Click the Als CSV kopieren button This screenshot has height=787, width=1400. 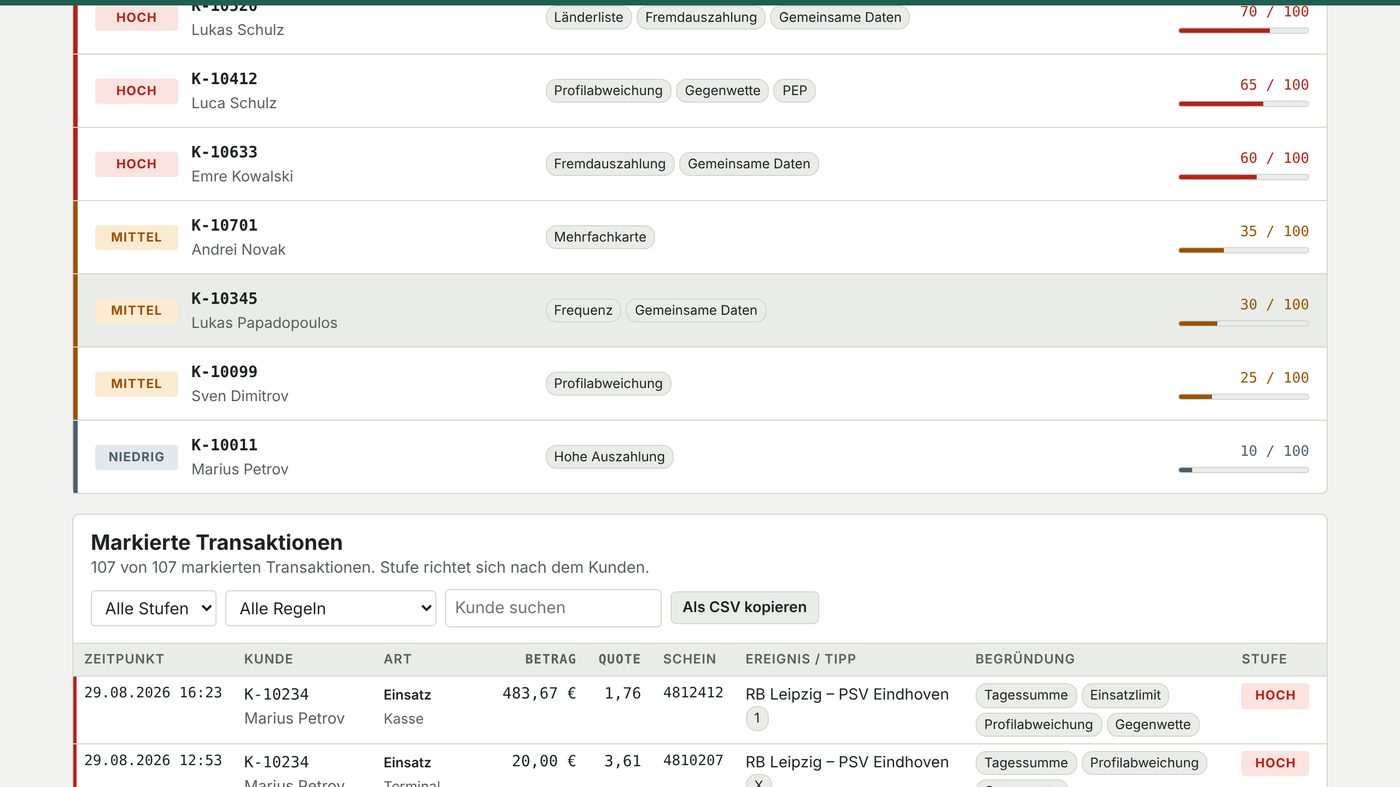[x=744, y=607]
